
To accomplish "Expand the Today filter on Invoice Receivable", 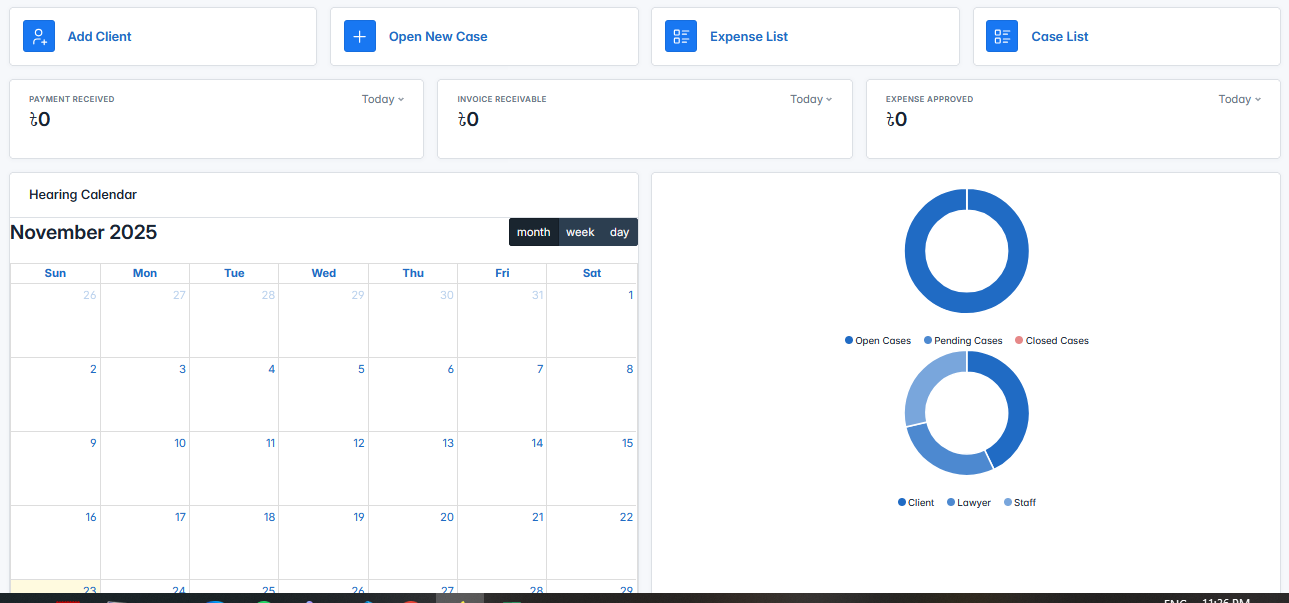I will [x=811, y=99].
